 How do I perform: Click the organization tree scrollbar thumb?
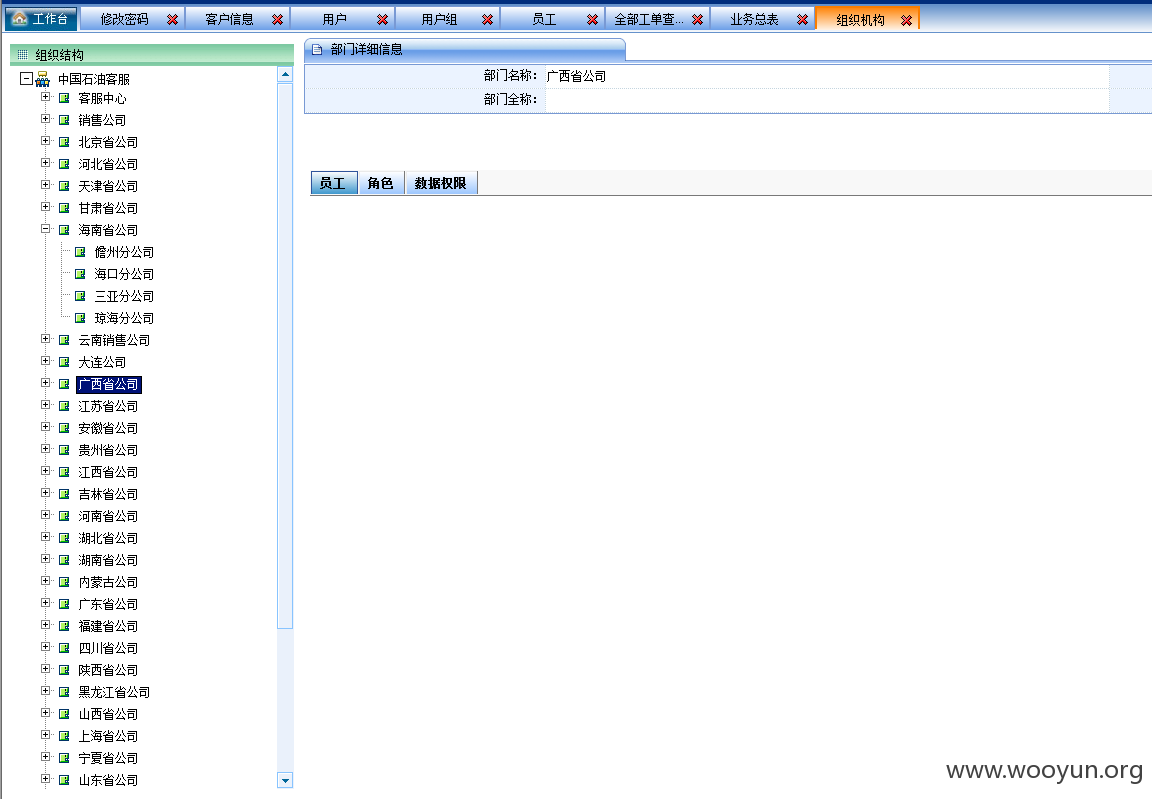[x=285, y=356]
